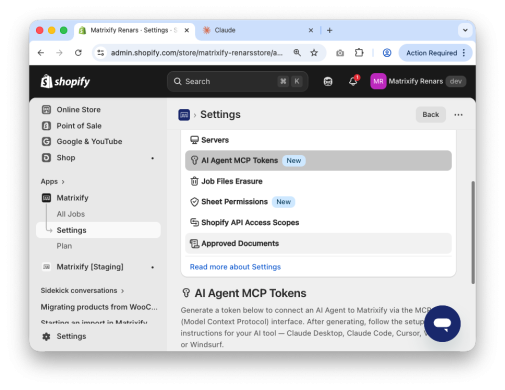
Task: Open a new browser tab
Action: click(x=330, y=30)
